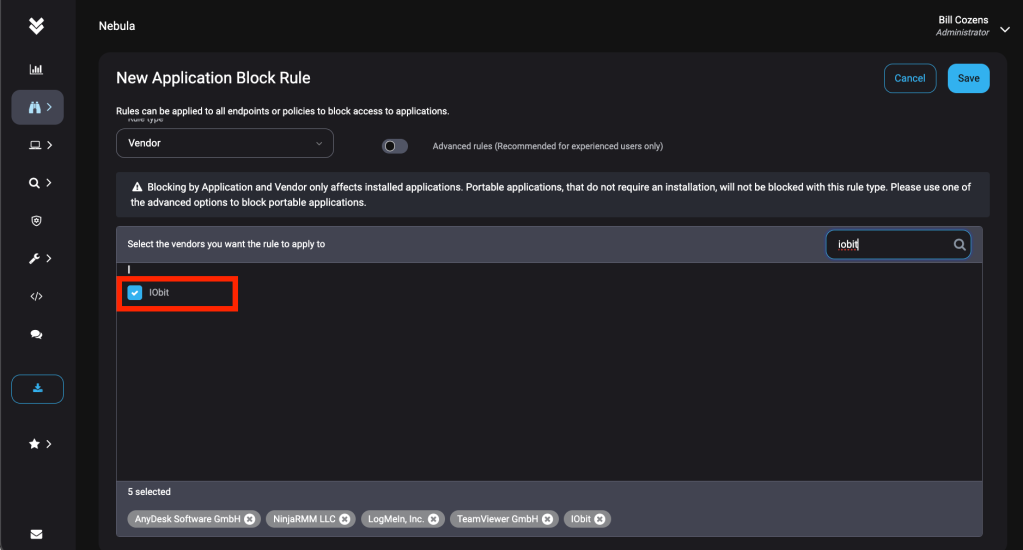This screenshot has height=550, width=1023.
Task: Remove the AnyDesk Software GmbH chip
Action: 250,519
